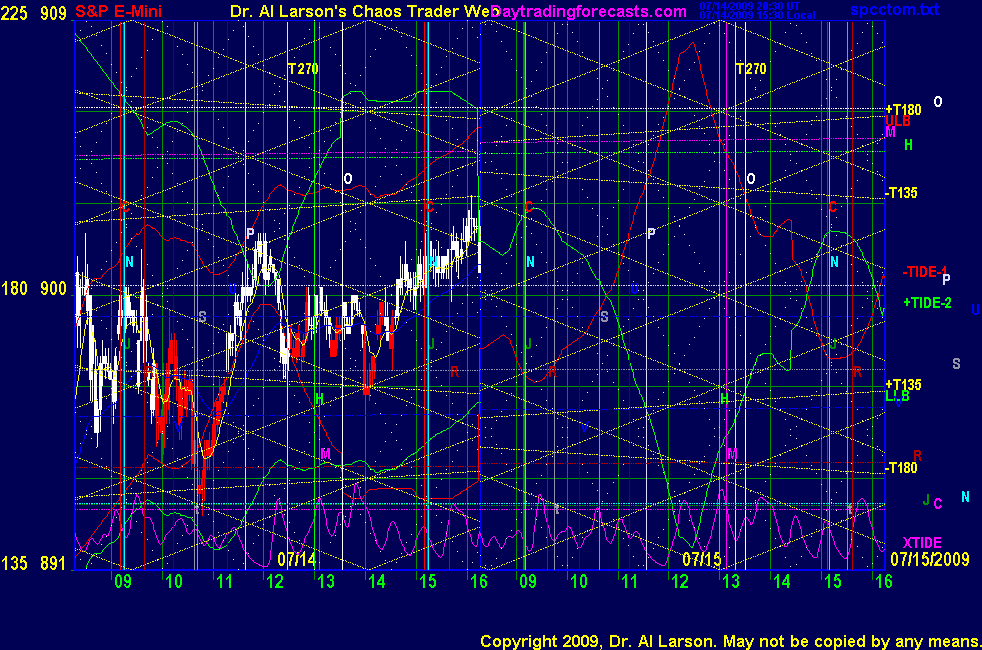Select the blue U marker at right edge

coord(975,310)
